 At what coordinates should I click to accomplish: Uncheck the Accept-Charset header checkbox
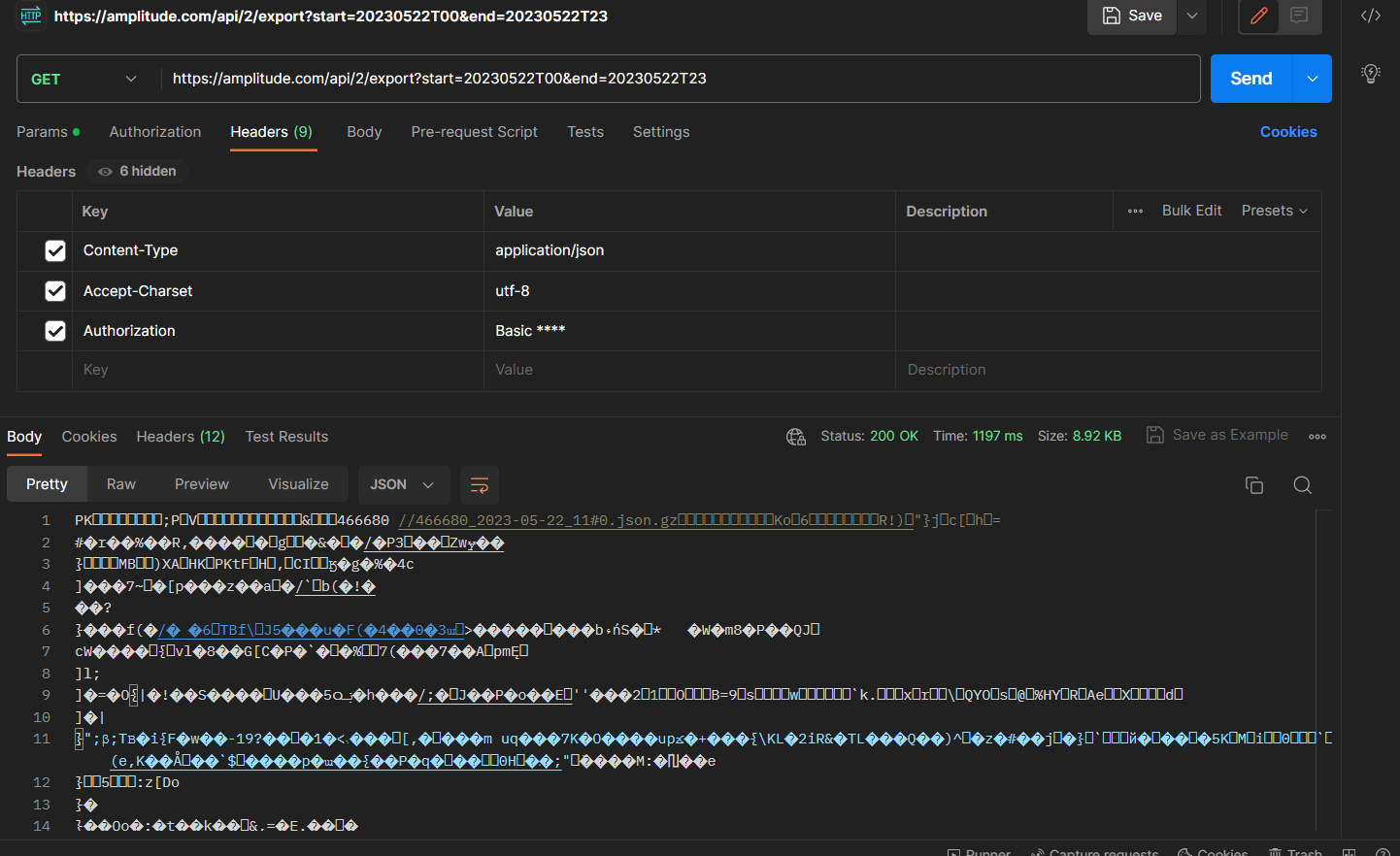pyautogui.click(x=55, y=291)
